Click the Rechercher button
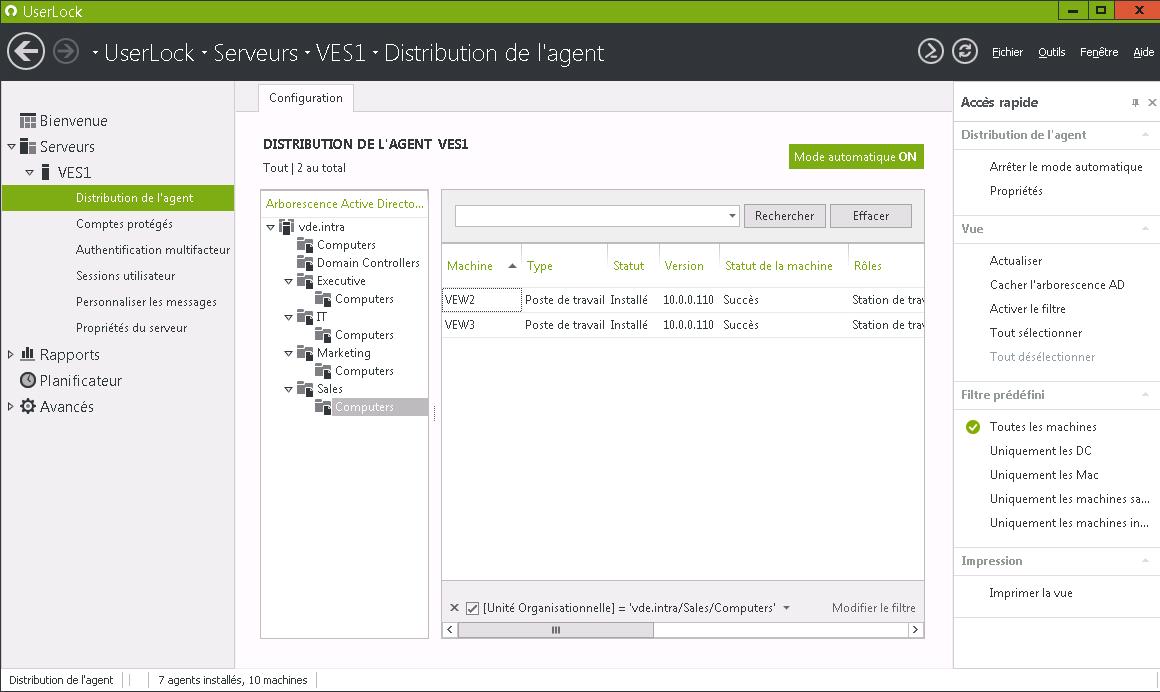The width and height of the screenshot is (1160, 692). click(x=784, y=216)
